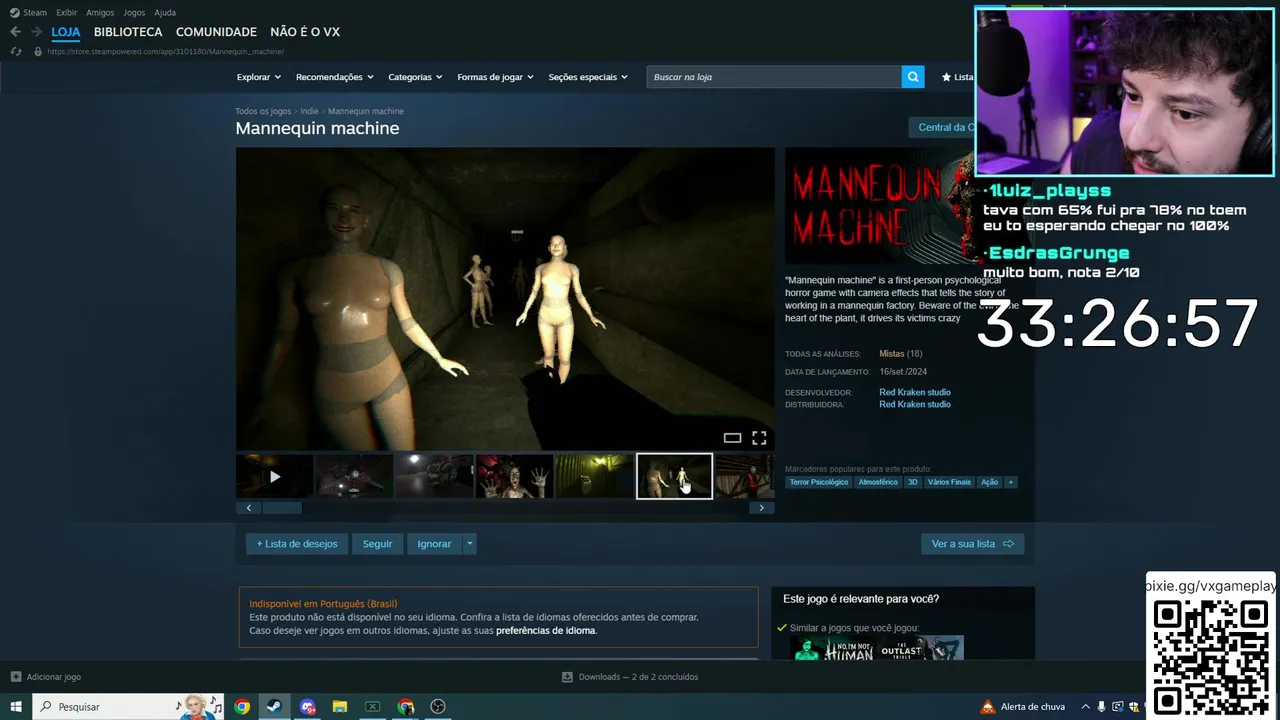Viewport: 1280px width, 720px height.
Task: Open Discord from the taskbar
Action: click(307, 707)
